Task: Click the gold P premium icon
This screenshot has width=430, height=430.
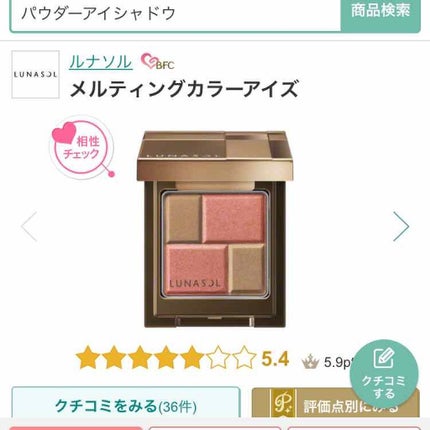Action: coord(283,403)
